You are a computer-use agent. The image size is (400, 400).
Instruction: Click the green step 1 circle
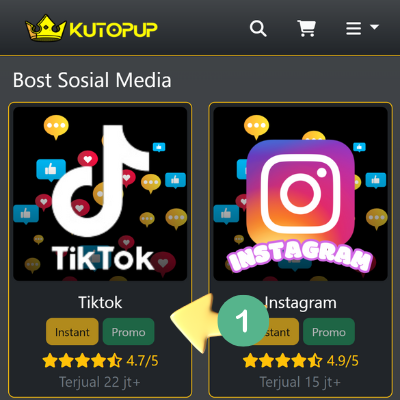pos(243,321)
